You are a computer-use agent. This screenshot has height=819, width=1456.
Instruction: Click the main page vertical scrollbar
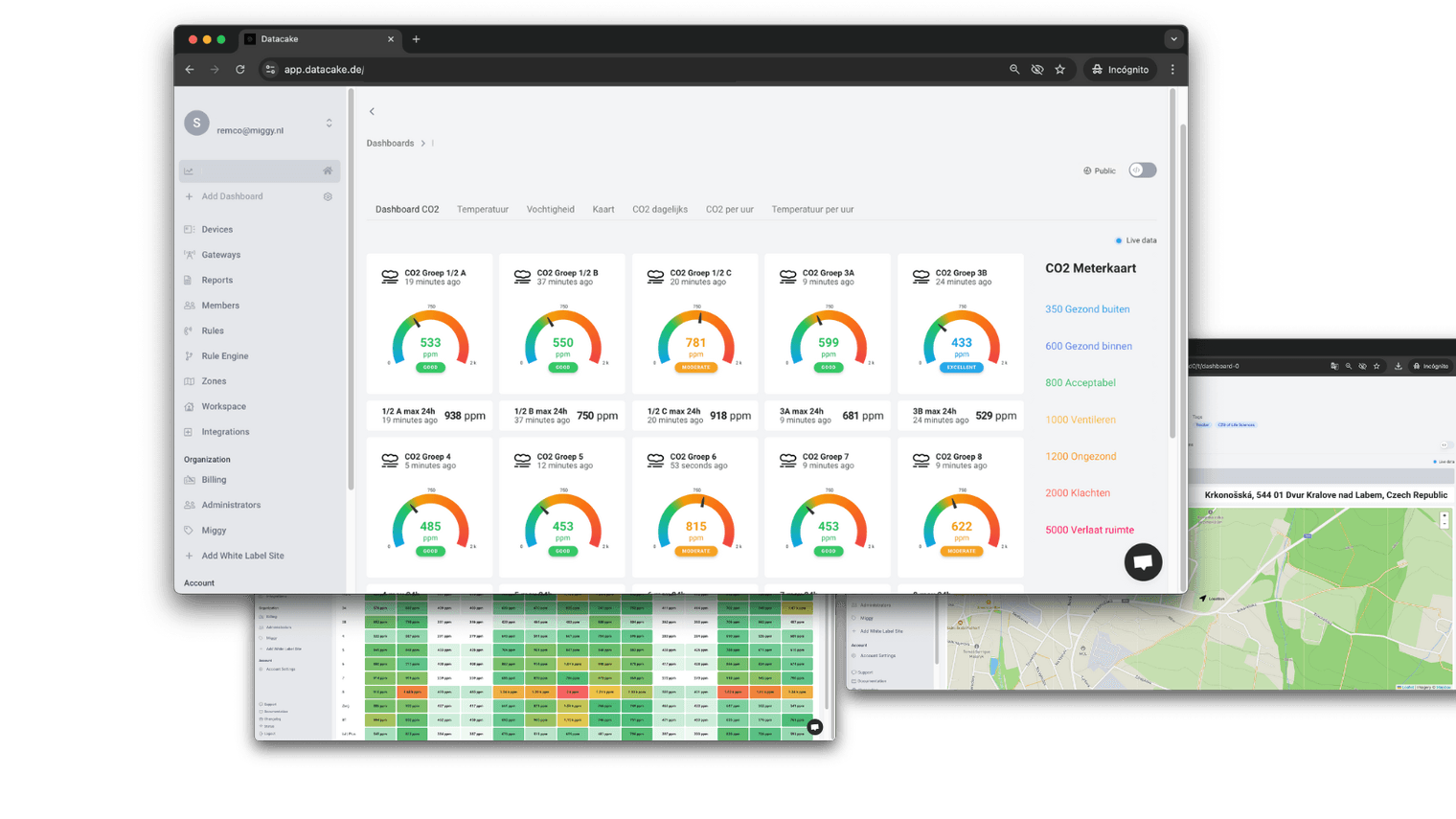(x=1172, y=263)
